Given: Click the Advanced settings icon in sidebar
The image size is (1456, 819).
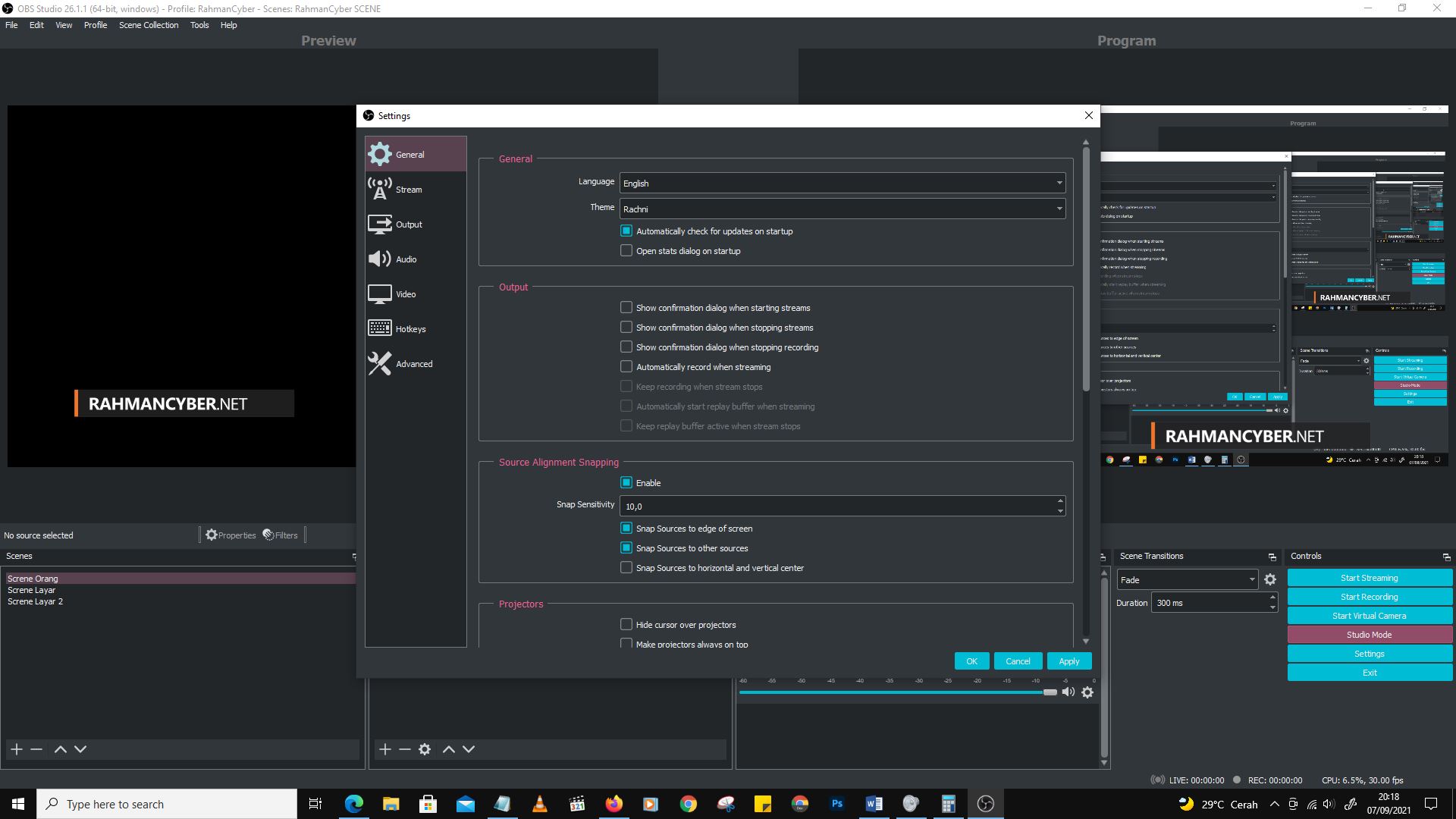Looking at the screenshot, I should (x=379, y=363).
